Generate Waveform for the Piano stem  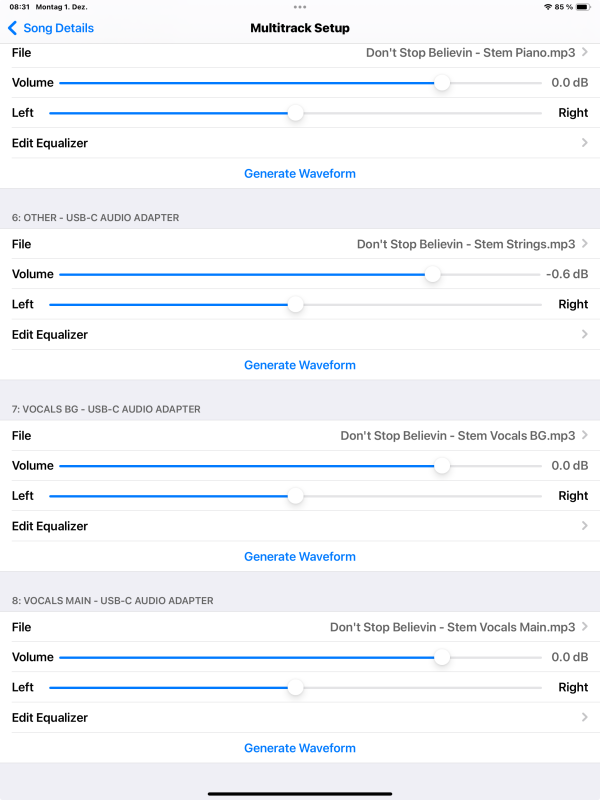(300, 174)
